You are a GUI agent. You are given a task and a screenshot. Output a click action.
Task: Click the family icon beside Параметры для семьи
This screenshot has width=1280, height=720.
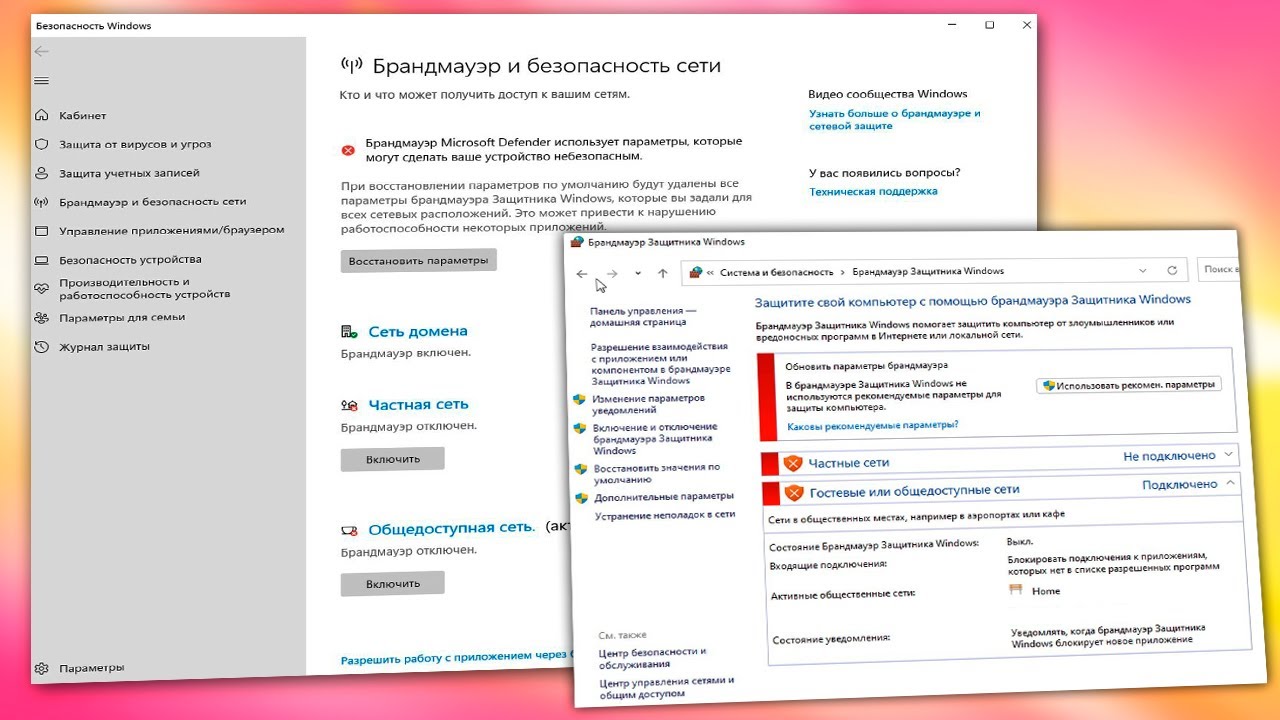click(41, 318)
